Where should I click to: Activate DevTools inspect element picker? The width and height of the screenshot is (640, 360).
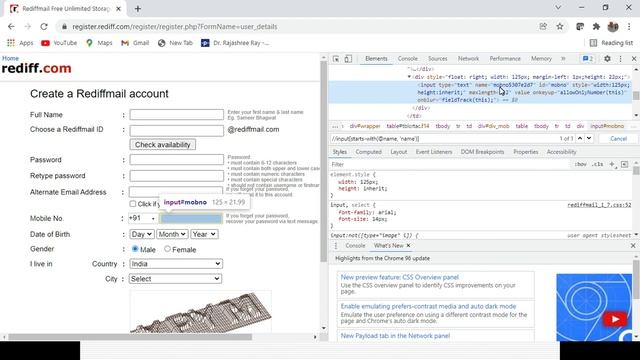336,59
